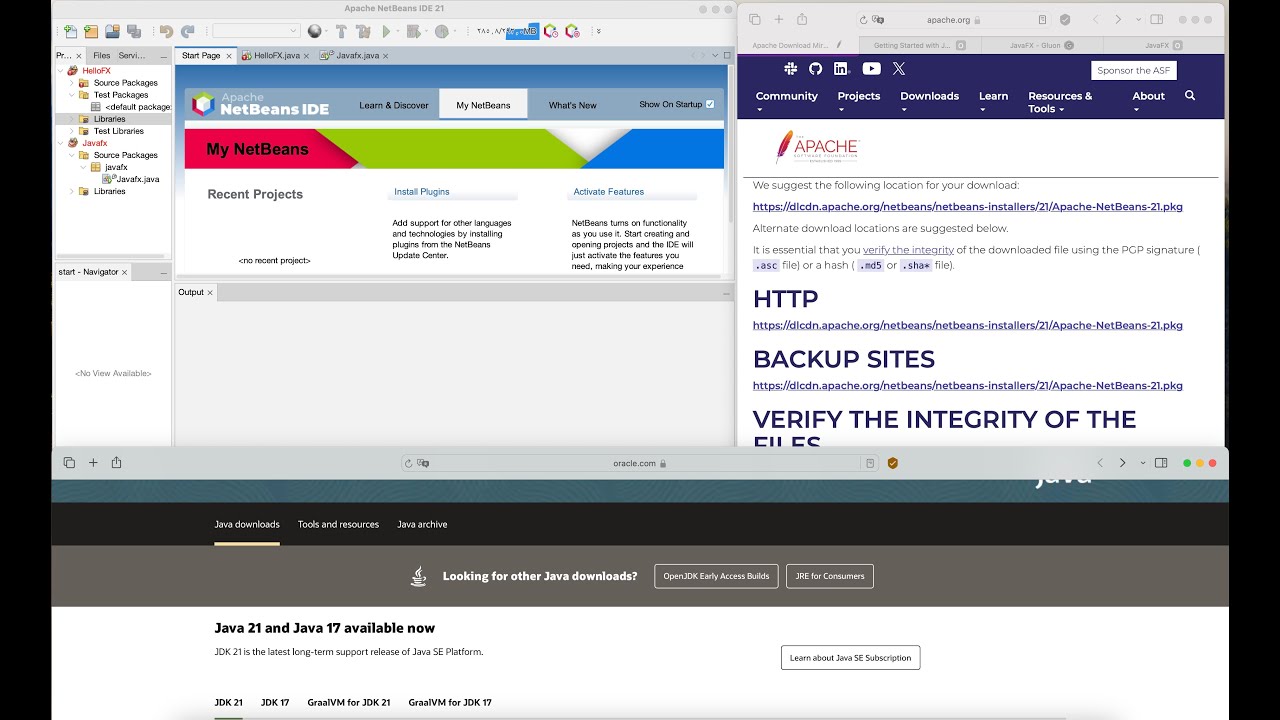The width and height of the screenshot is (1280, 720).
Task: Click the Undo arrow in NetBeans toolbar
Action: point(166,32)
